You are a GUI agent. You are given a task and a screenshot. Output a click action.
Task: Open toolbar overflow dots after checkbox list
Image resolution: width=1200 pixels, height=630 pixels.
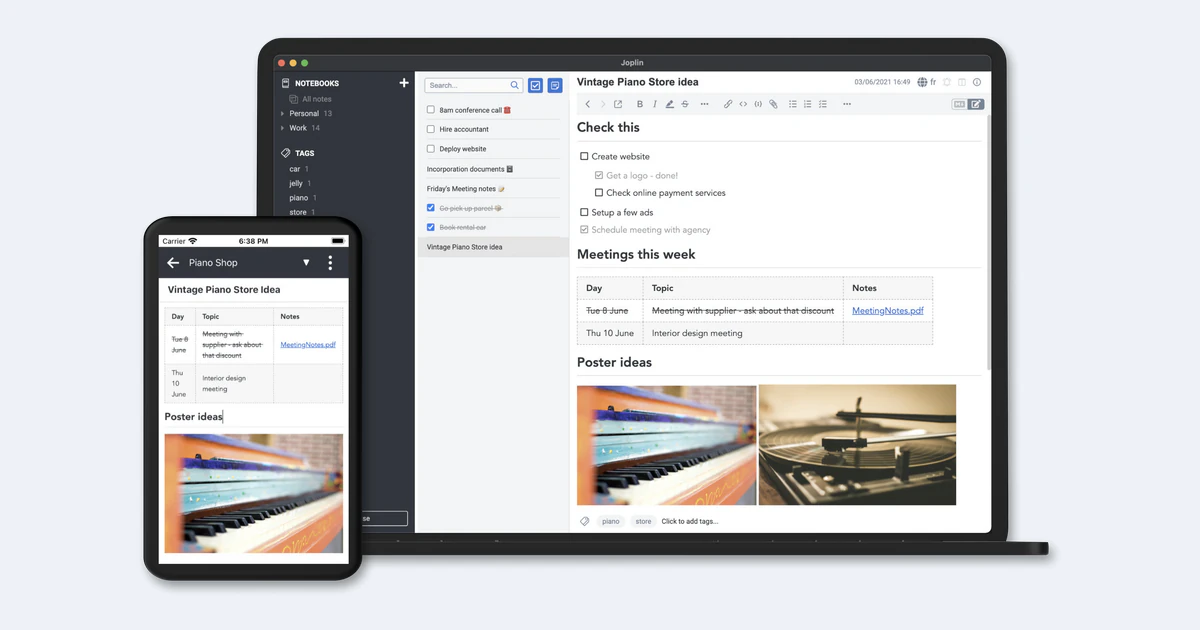(x=846, y=104)
